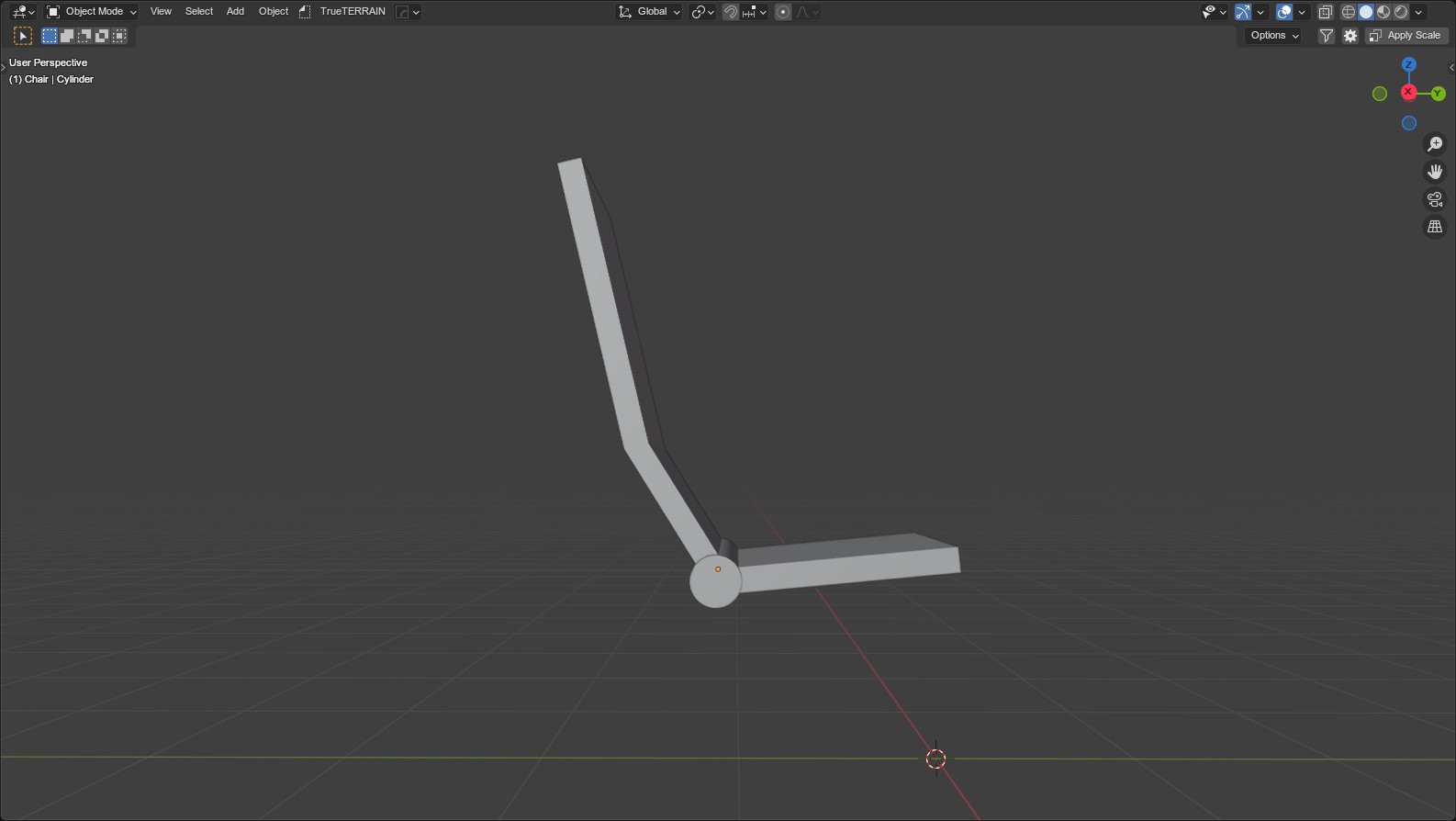Image resolution: width=1456 pixels, height=821 pixels.
Task: Toggle X-ray display mode
Action: click(x=1325, y=12)
